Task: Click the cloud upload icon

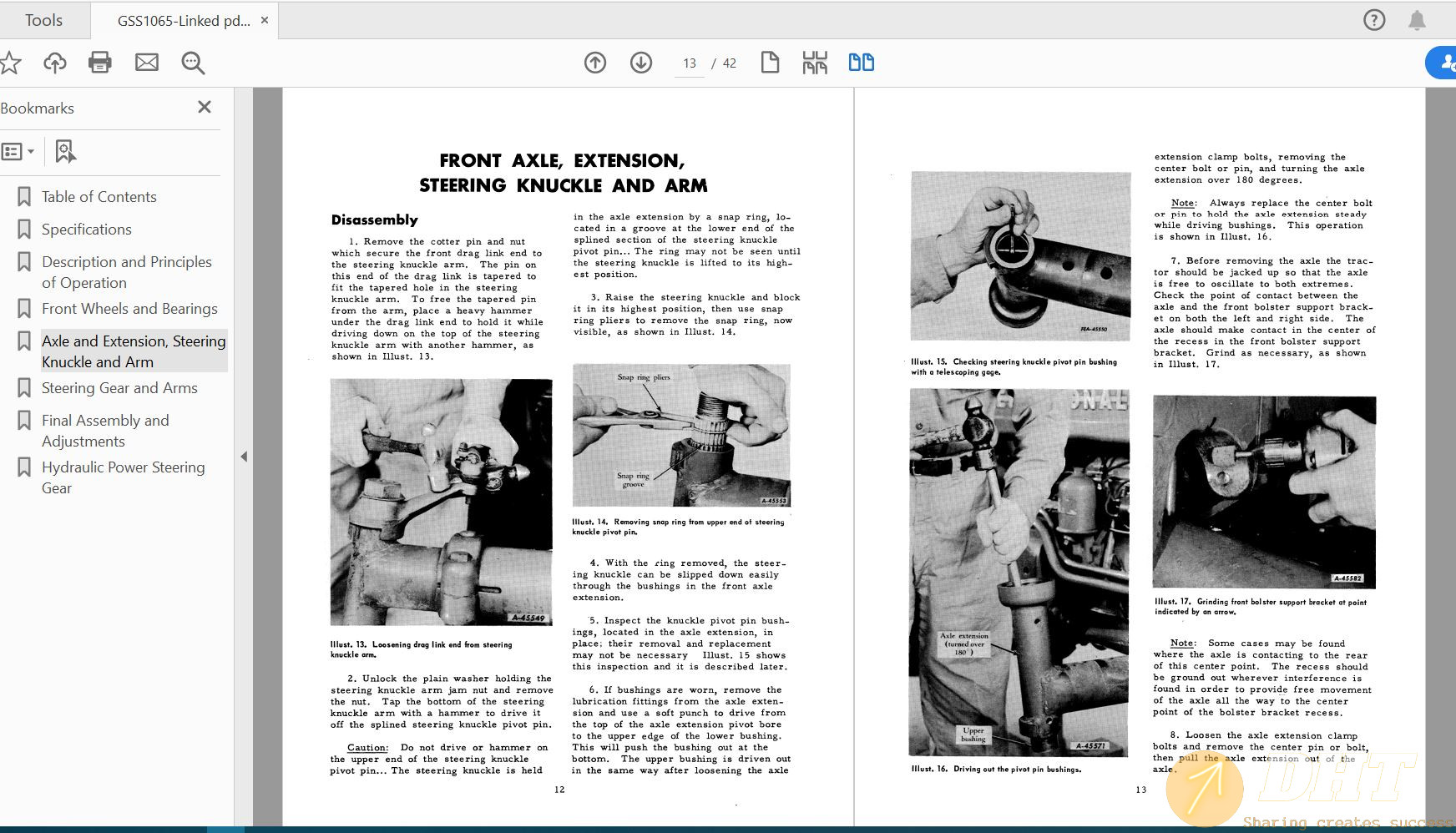Action: tap(55, 63)
